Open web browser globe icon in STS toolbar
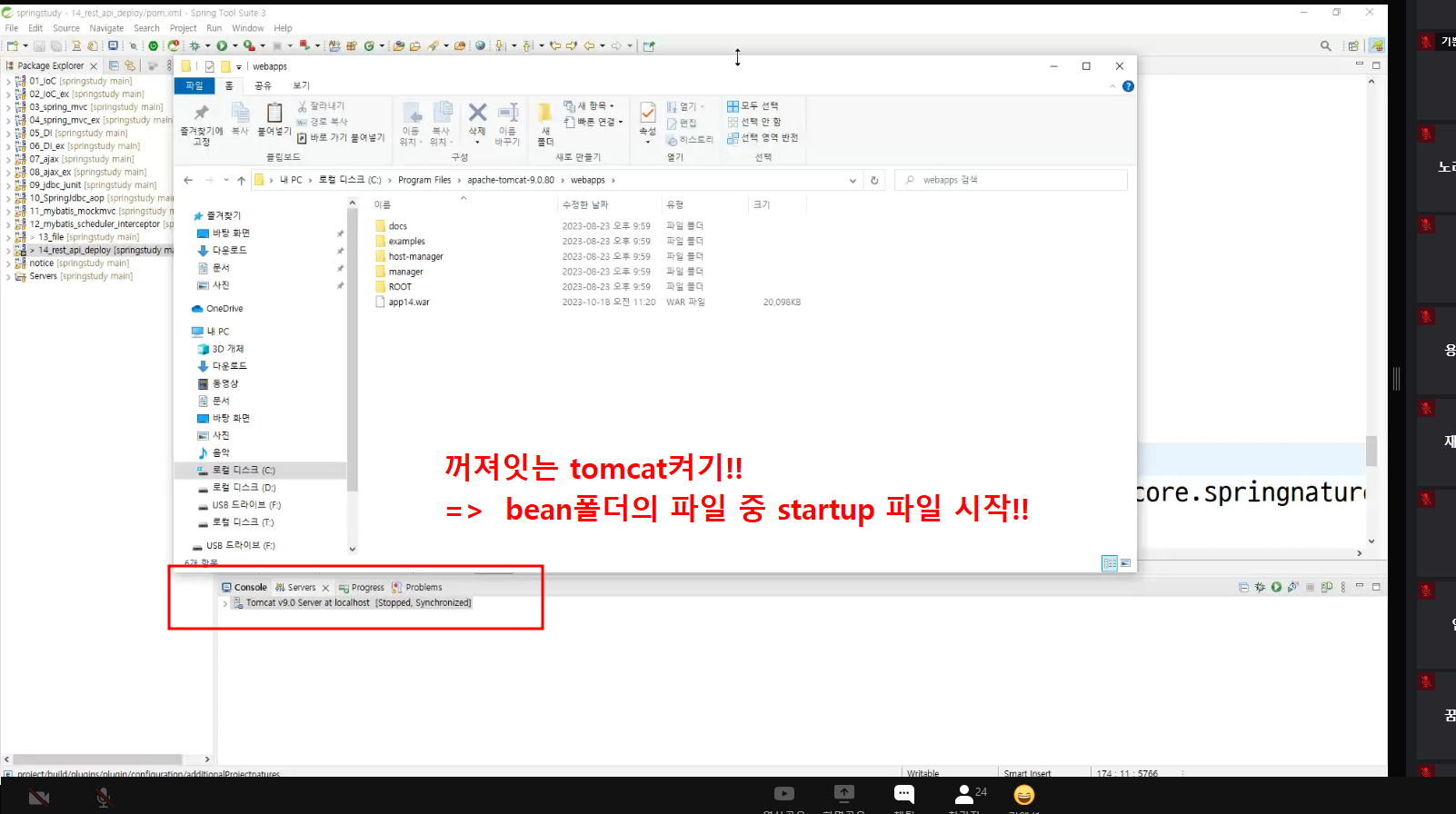1456x814 pixels. 481,45
